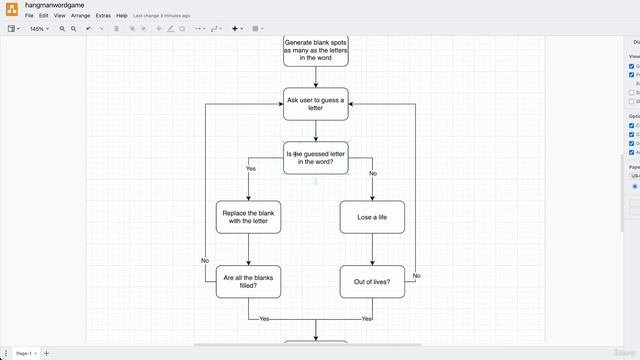Open the Arrange menu
This screenshot has width=640, height=360.
(x=80, y=16)
